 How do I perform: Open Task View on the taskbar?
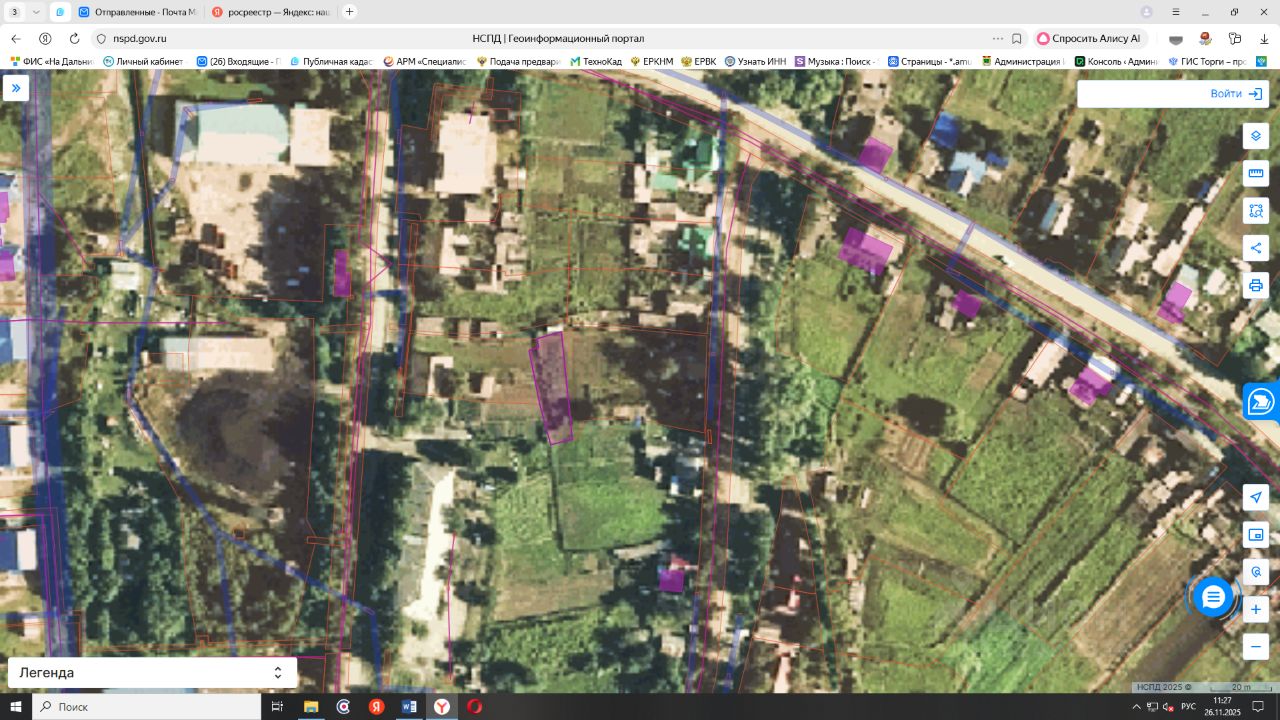point(277,706)
